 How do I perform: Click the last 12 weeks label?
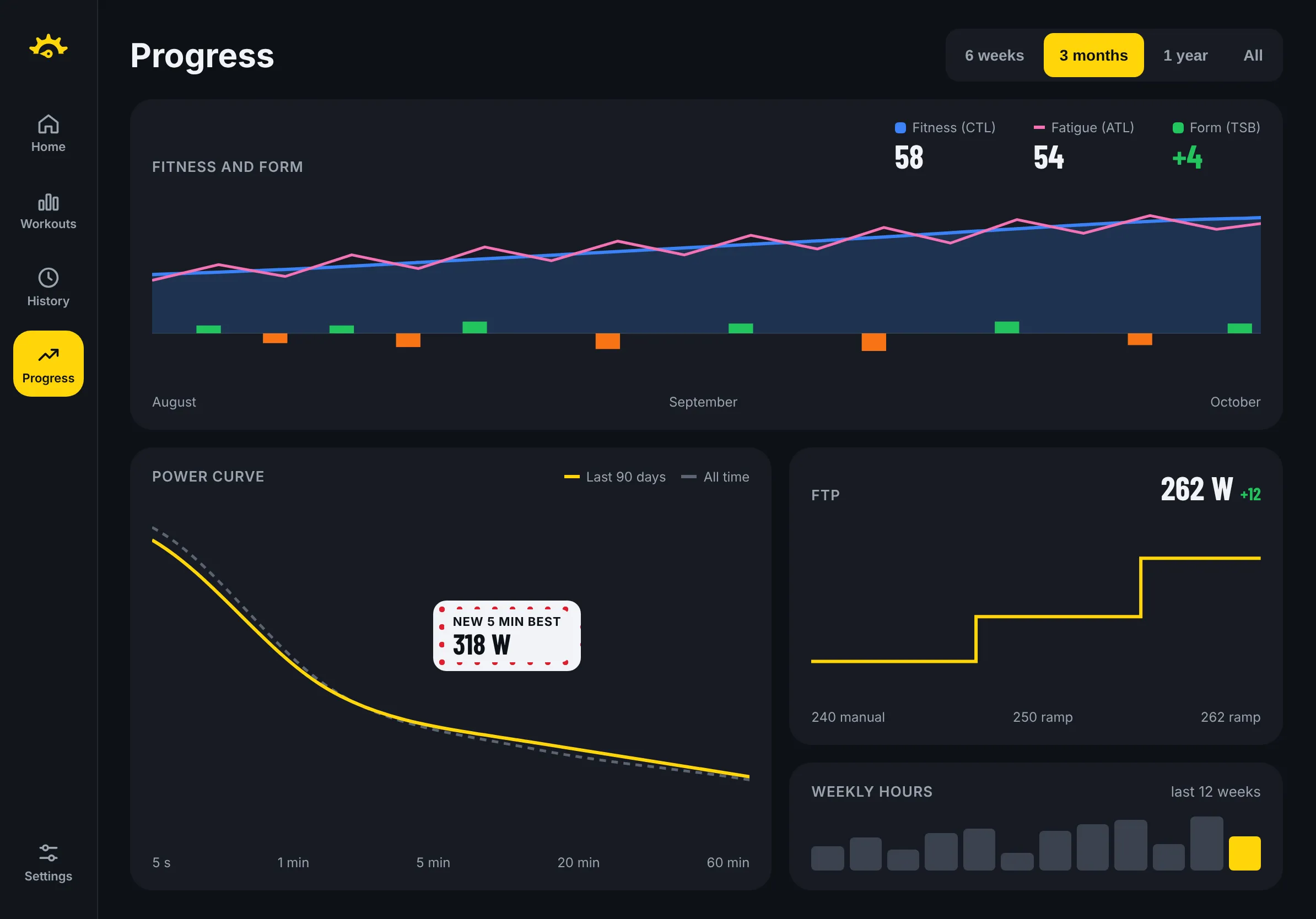[1215, 791]
